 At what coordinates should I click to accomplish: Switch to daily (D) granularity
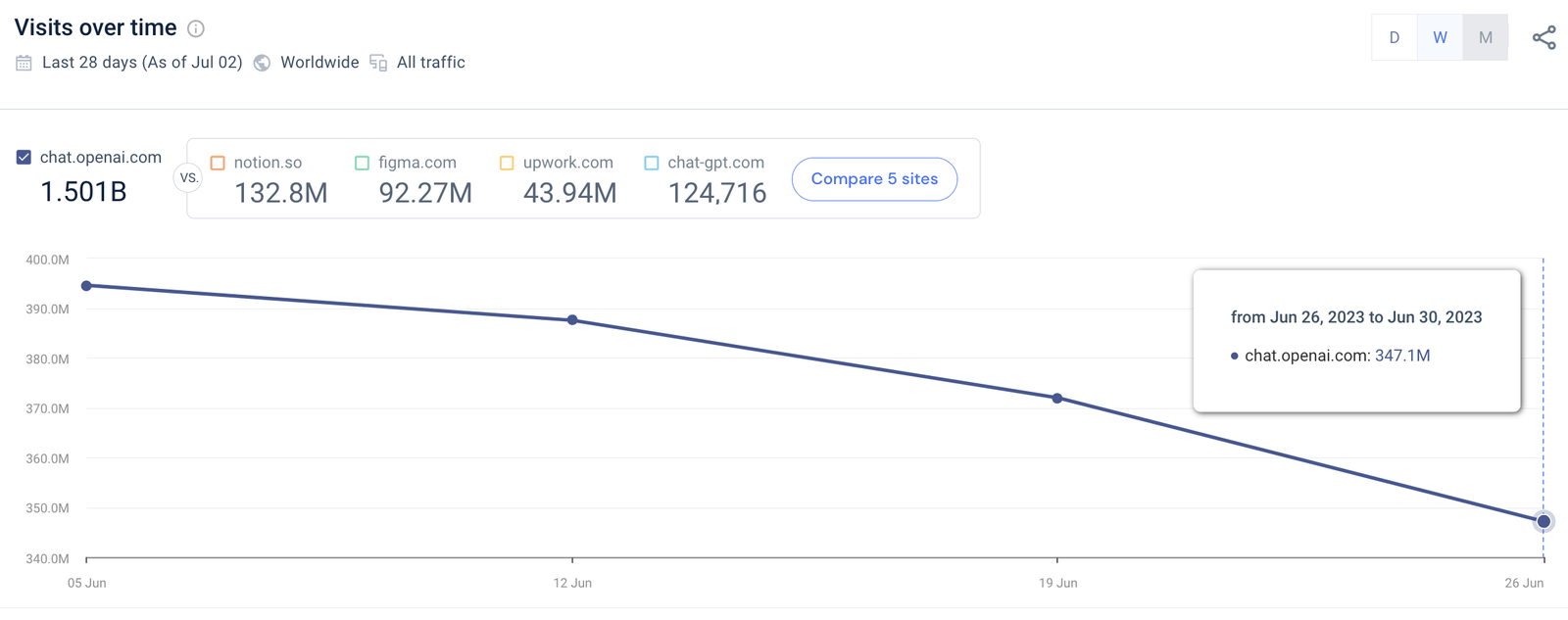(1394, 37)
